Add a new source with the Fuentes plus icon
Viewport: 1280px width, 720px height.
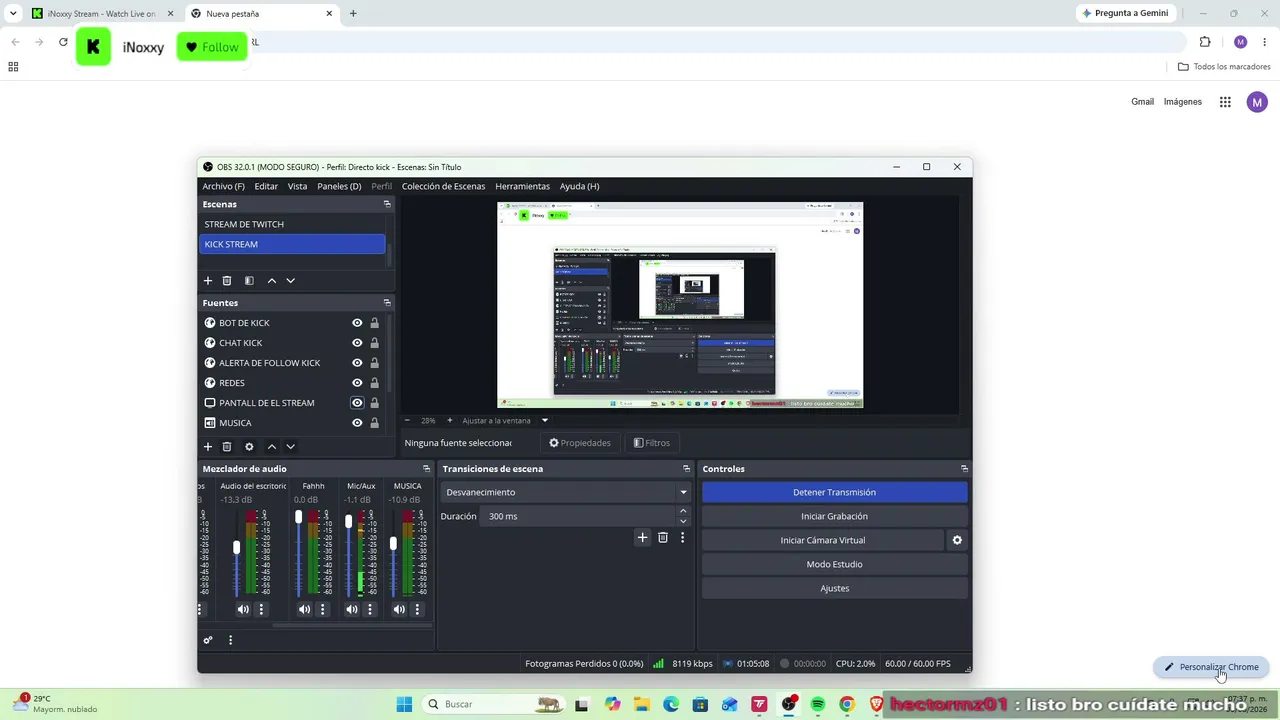pyautogui.click(x=208, y=447)
